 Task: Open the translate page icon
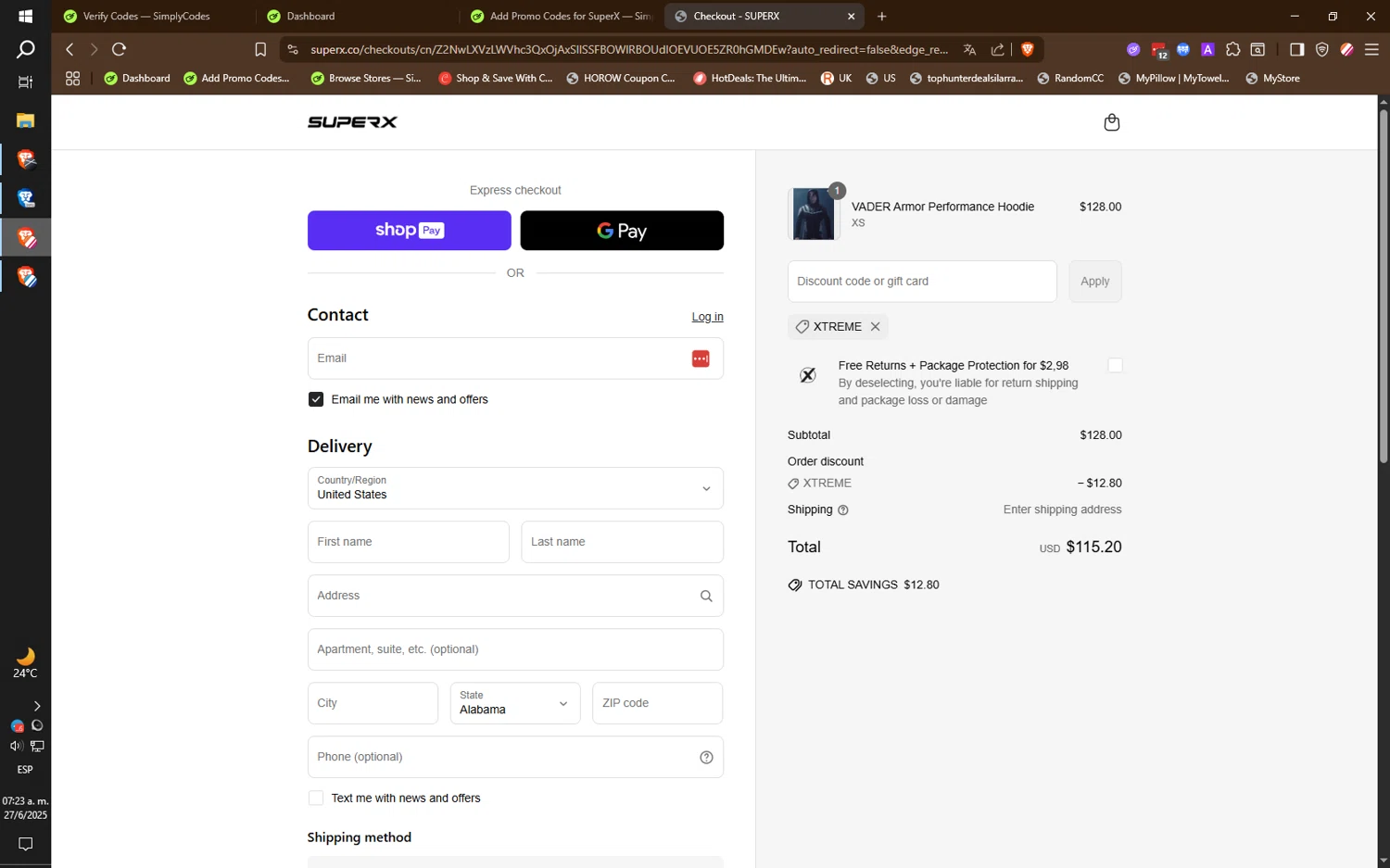pos(969,50)
